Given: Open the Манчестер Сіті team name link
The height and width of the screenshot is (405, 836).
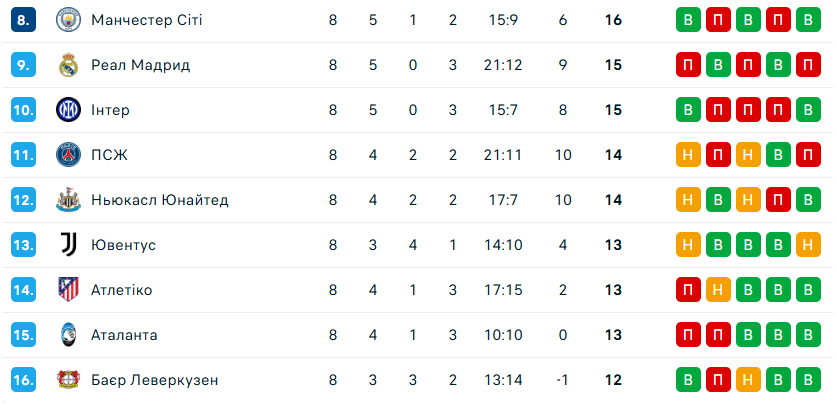Looking at the screenshot, I should pyautogui.click(x=146, y=20).
